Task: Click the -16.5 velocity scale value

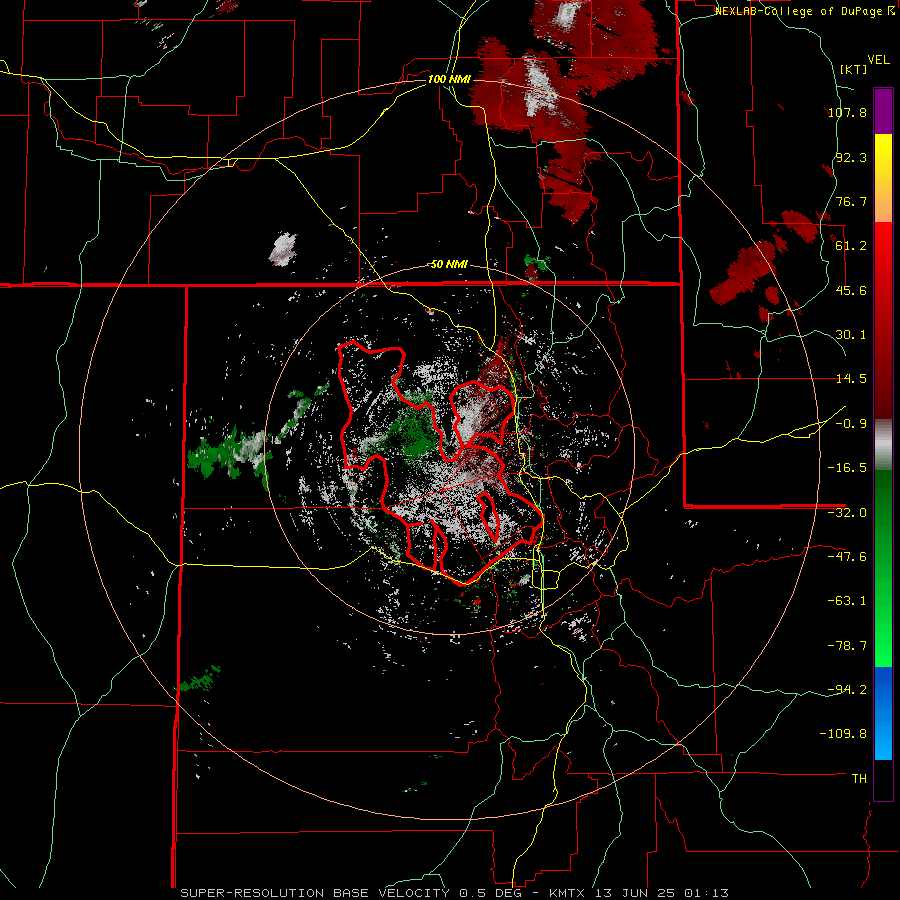Action: (847, 468)
